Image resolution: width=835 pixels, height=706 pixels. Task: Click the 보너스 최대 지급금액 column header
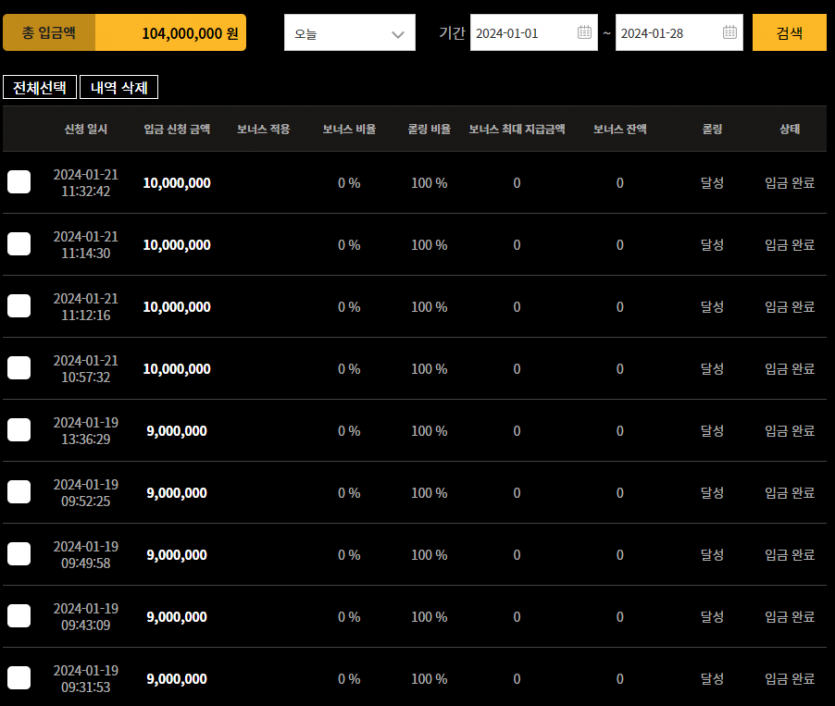(x=517, y=129)
